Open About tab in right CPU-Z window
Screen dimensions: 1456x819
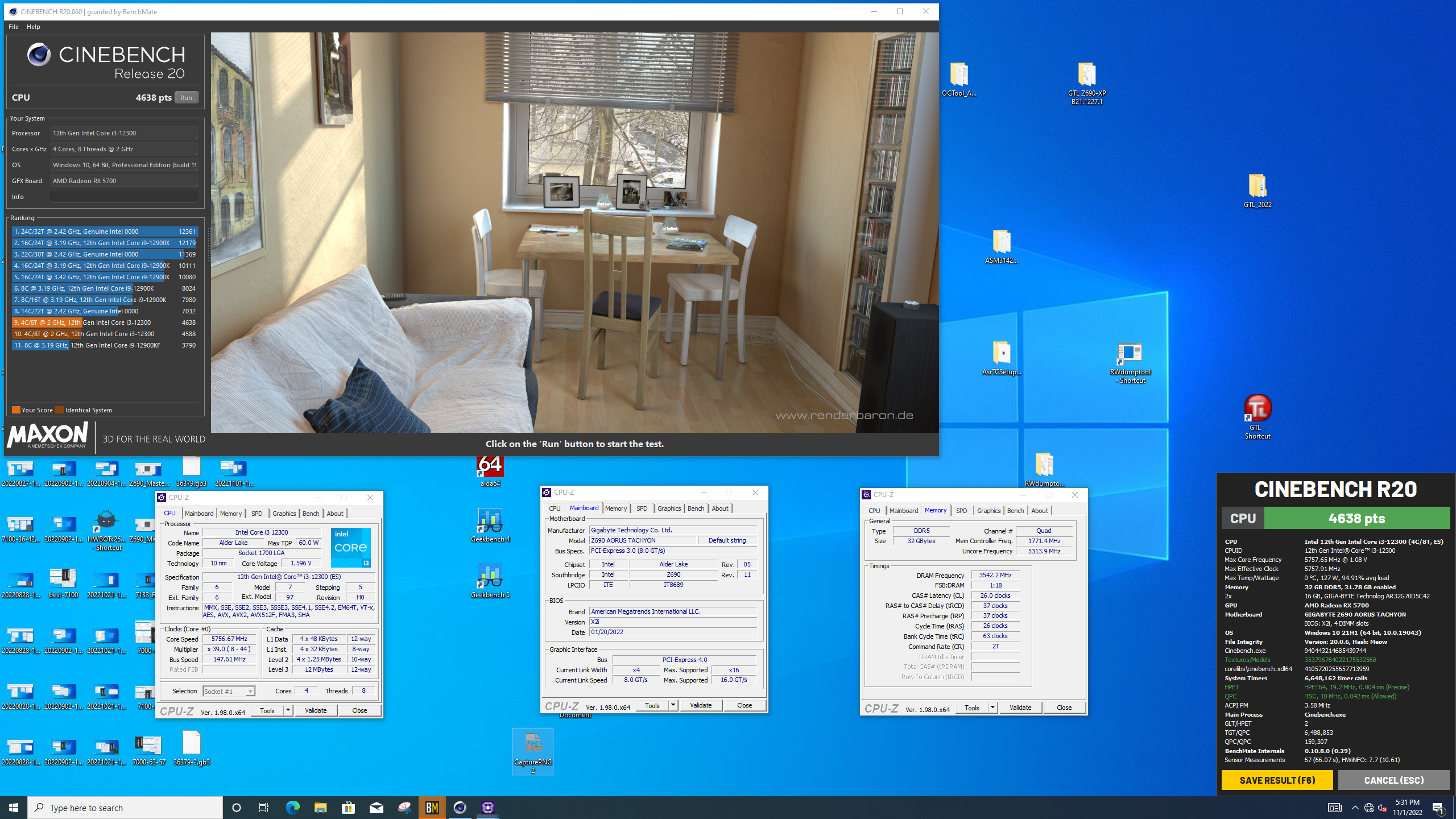1039,511
